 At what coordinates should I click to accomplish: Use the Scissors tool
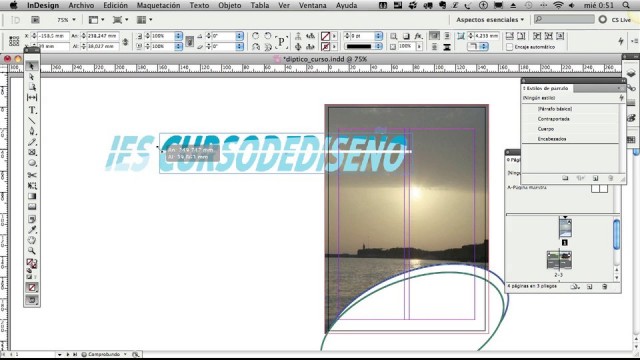pyautogui.click(x=32, y=175)
